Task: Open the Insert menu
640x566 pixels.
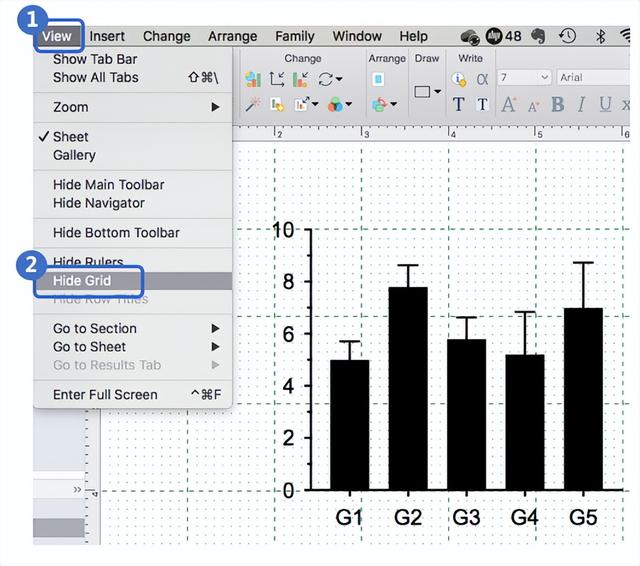Action: (107, 36)
